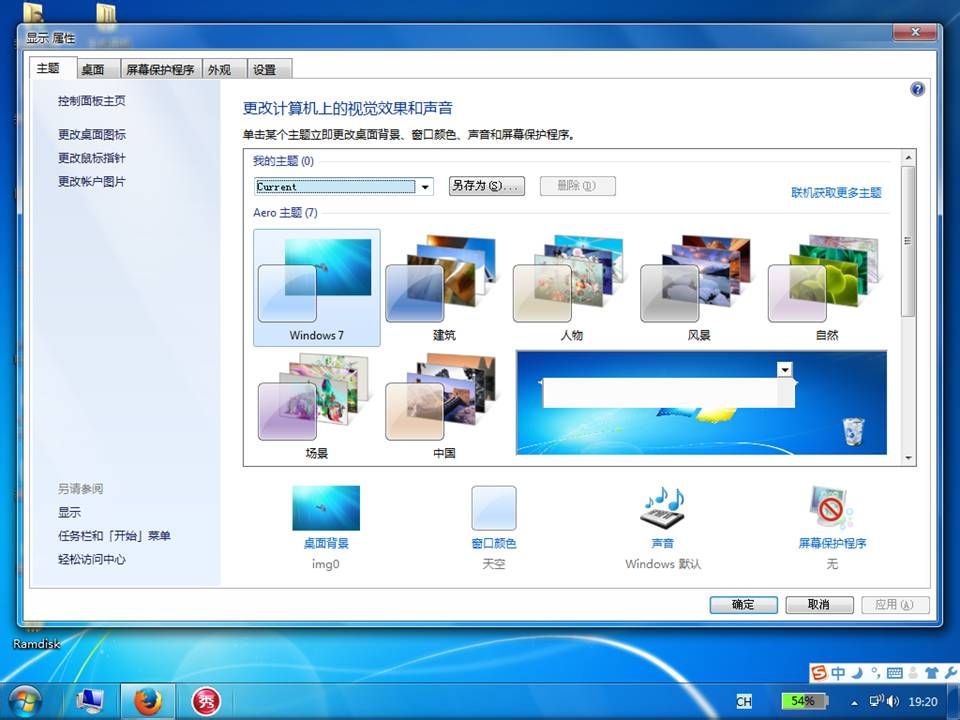Click 另存为(S)... button
The width and height of the screenshot is (960, 720).
coord(487,186)
